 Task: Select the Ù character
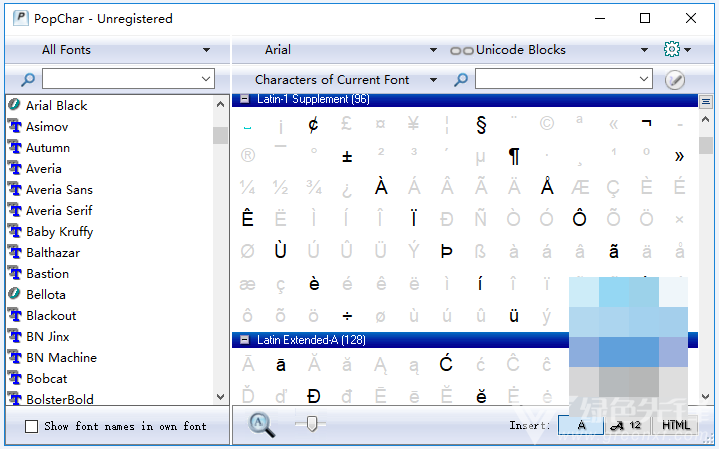281,250
